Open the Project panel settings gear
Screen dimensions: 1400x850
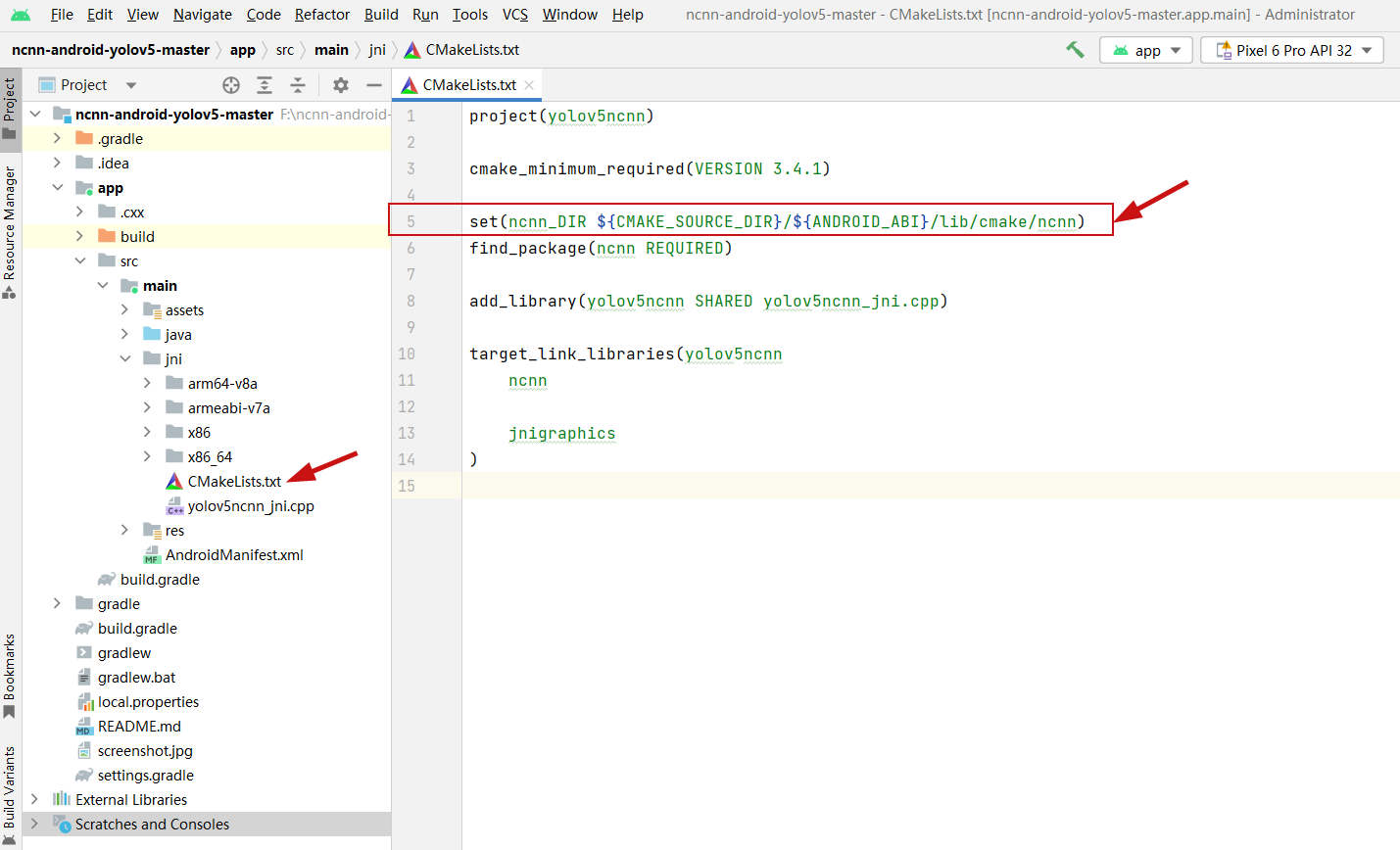click(x=341, y=85)
